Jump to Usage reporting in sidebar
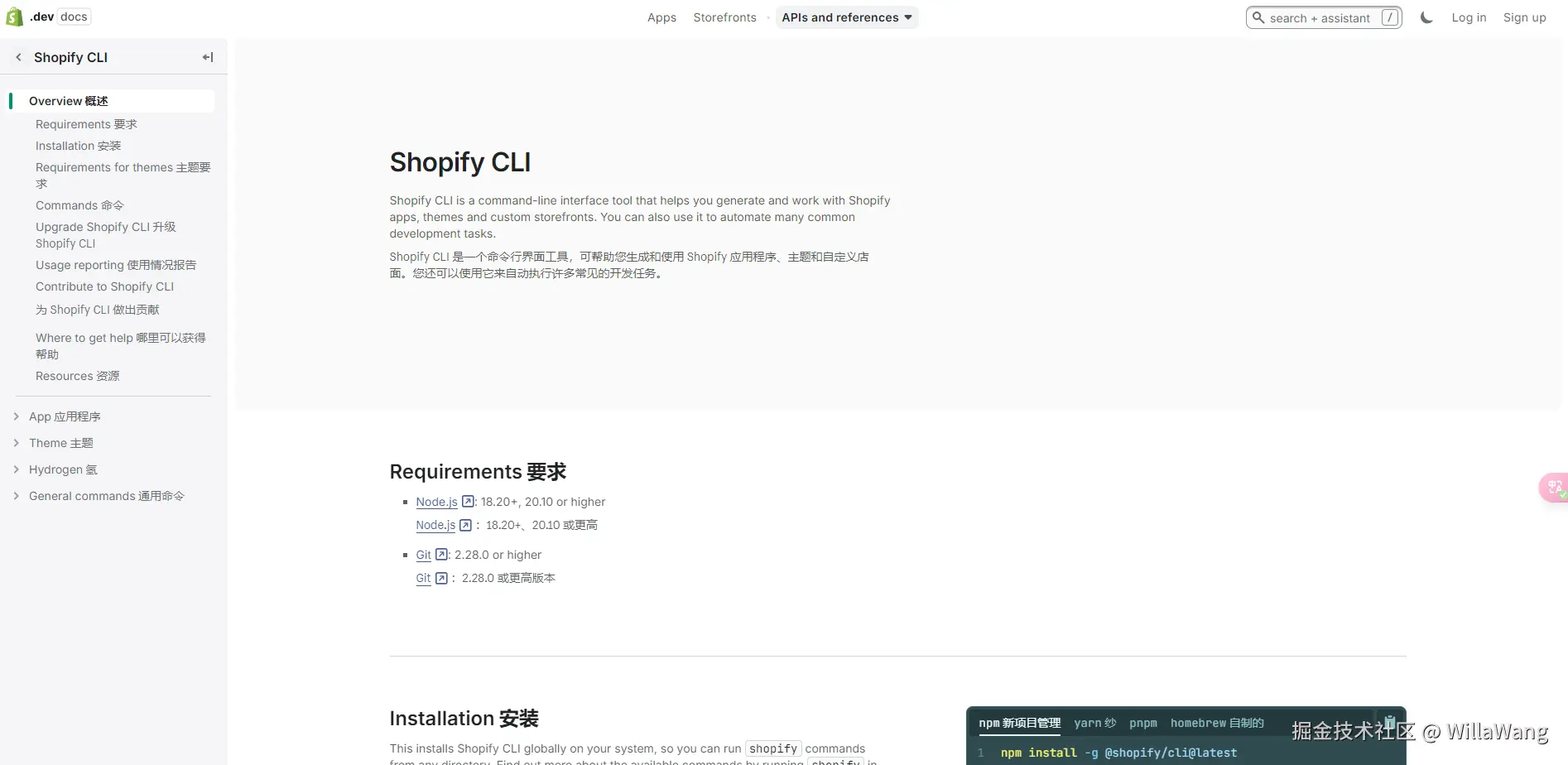Viewport: 1568px width, 765px height. coord(116,265)
